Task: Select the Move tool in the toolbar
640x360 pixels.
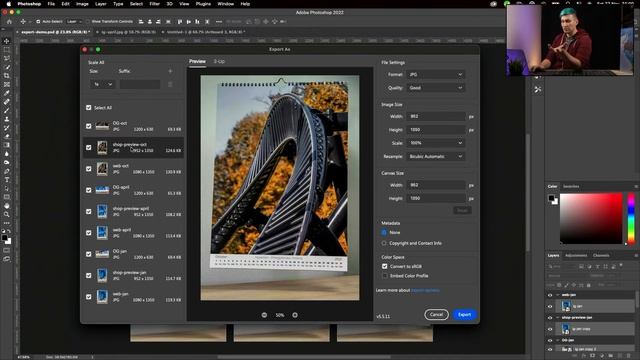Action: pos(7,41)
